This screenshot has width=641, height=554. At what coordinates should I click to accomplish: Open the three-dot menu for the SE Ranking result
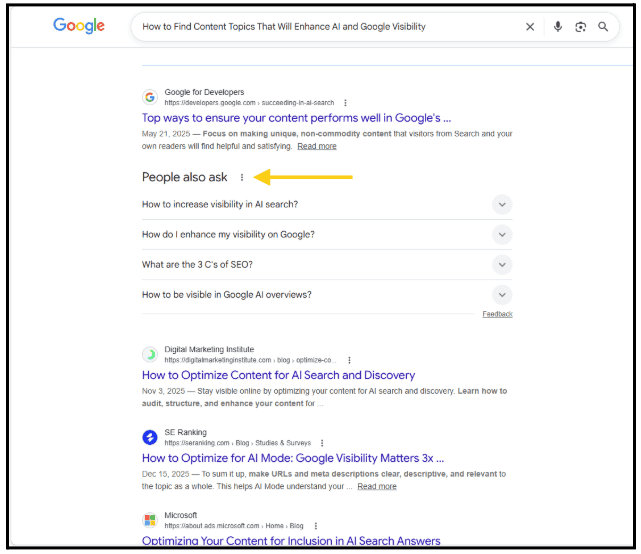tap(322, 443)
